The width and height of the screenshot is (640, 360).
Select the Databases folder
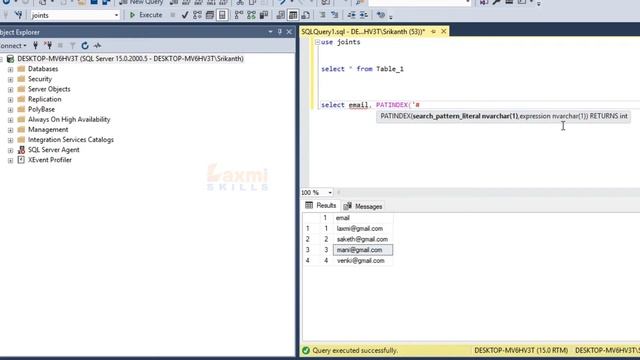pyautogui.click(x=43, y=69)
